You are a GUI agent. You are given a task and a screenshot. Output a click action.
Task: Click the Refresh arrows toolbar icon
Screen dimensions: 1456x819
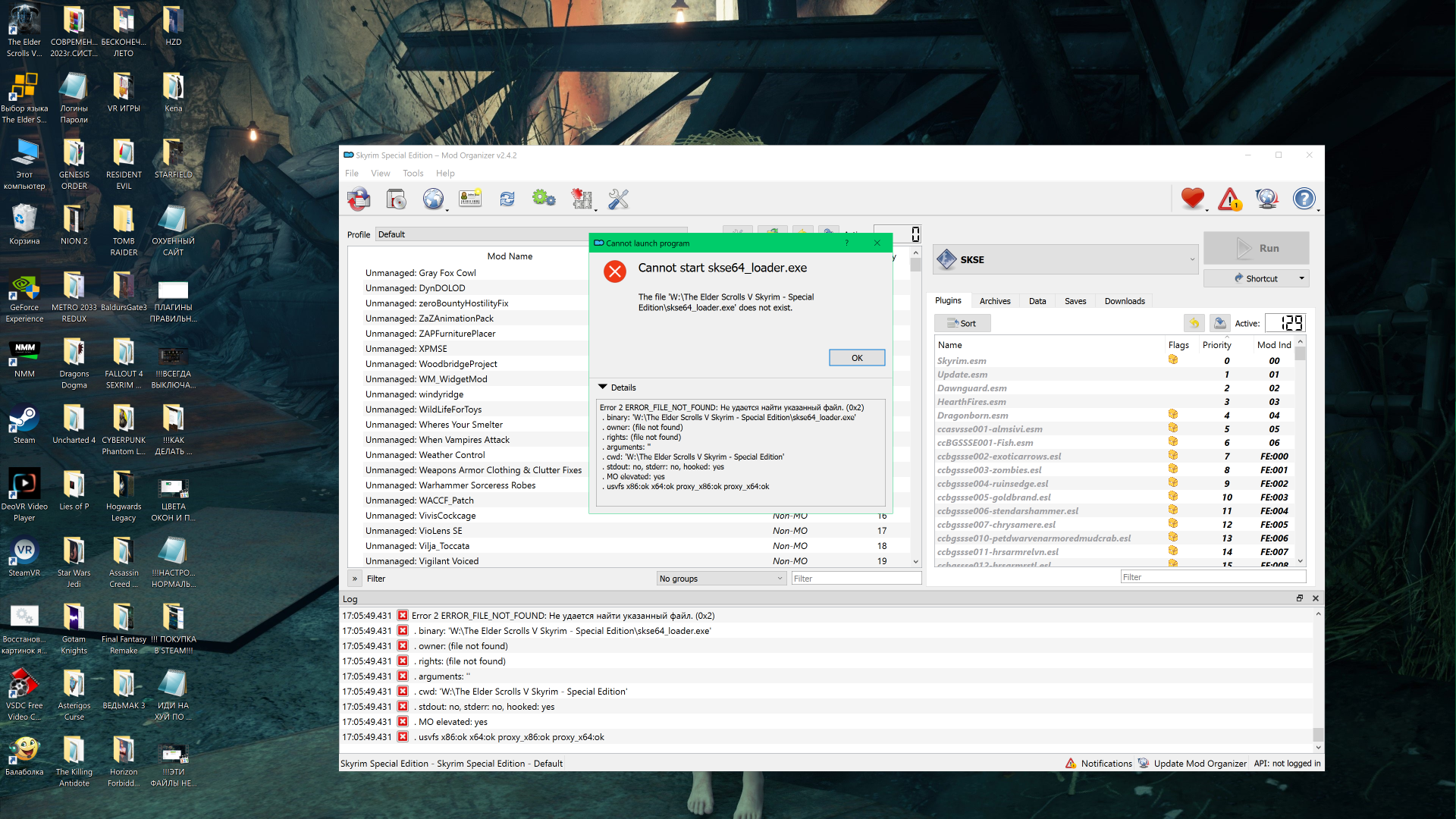(x=507, y=199)
